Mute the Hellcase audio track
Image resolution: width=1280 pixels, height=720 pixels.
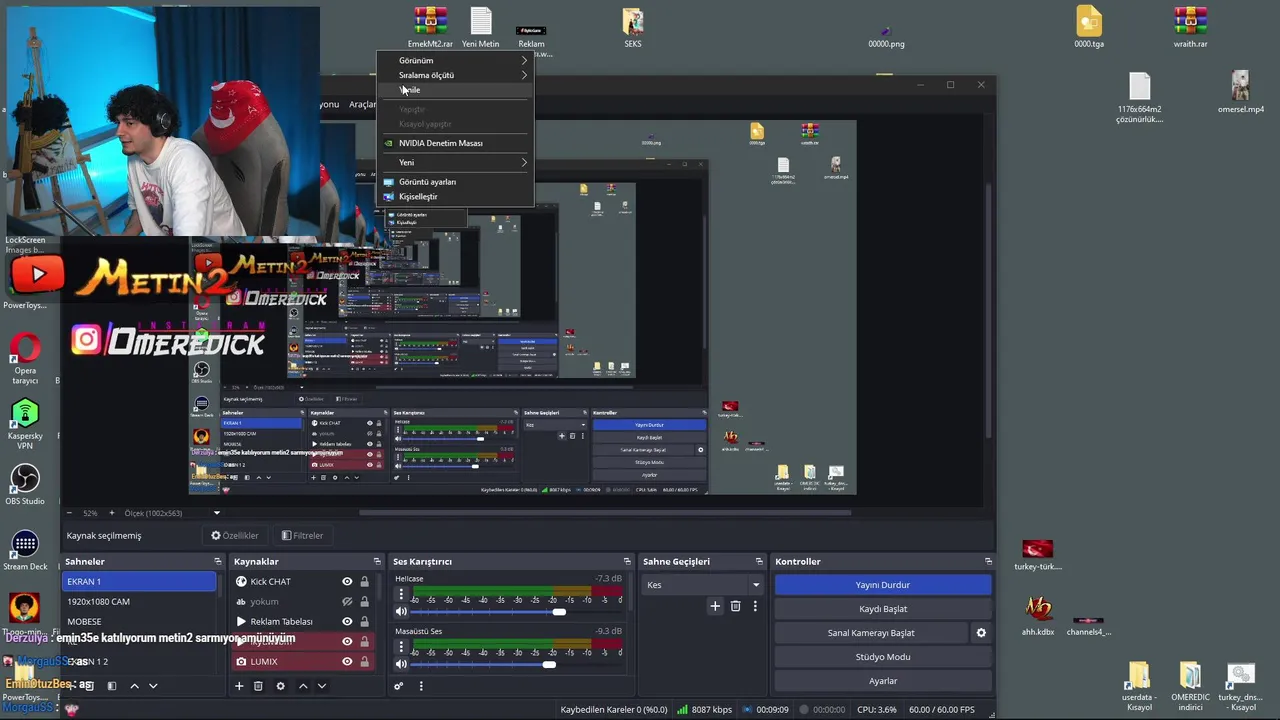[x=401, y=612]
